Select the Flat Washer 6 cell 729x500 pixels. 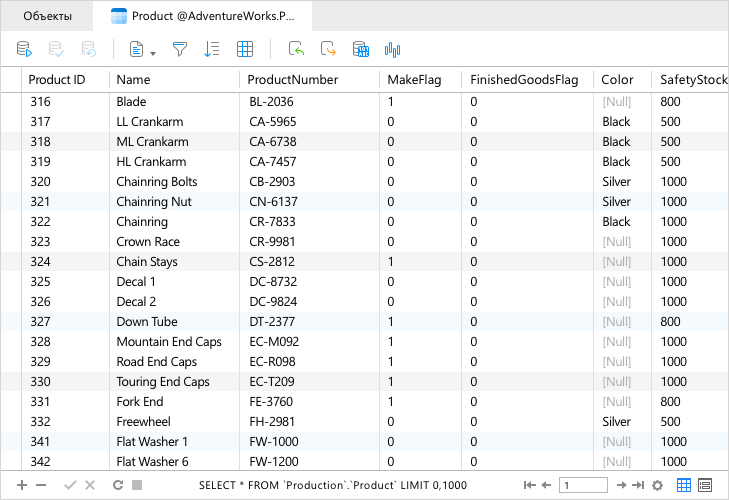pyautogui.click(x=174, y=461)
